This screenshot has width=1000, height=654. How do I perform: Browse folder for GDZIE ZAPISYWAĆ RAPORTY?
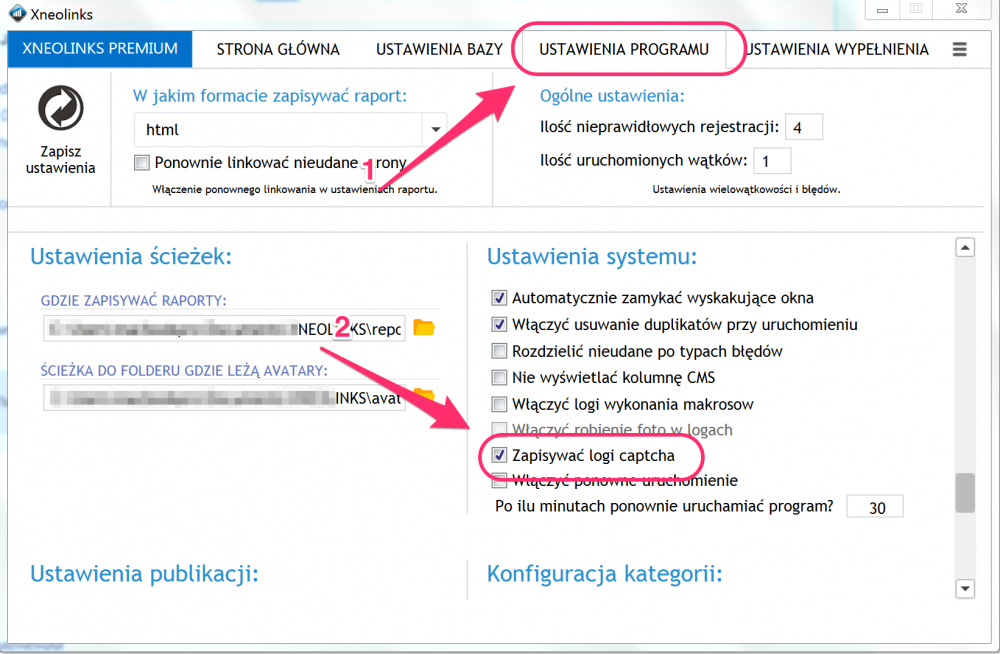tap(423, 327)
